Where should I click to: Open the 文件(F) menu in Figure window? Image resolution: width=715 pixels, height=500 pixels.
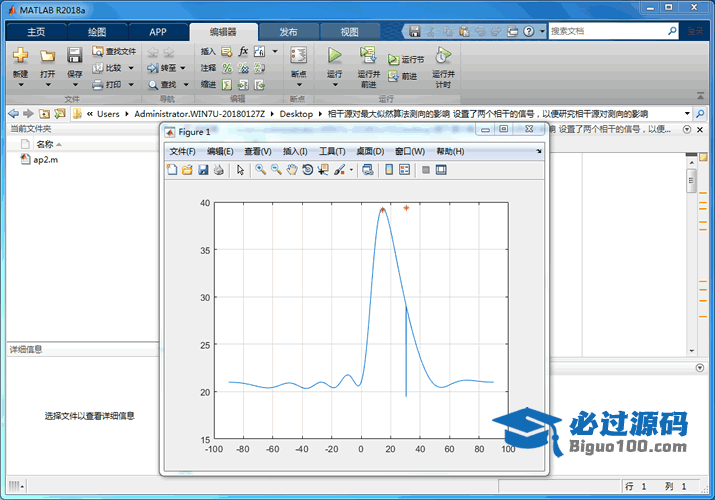[x=182, y=151]
